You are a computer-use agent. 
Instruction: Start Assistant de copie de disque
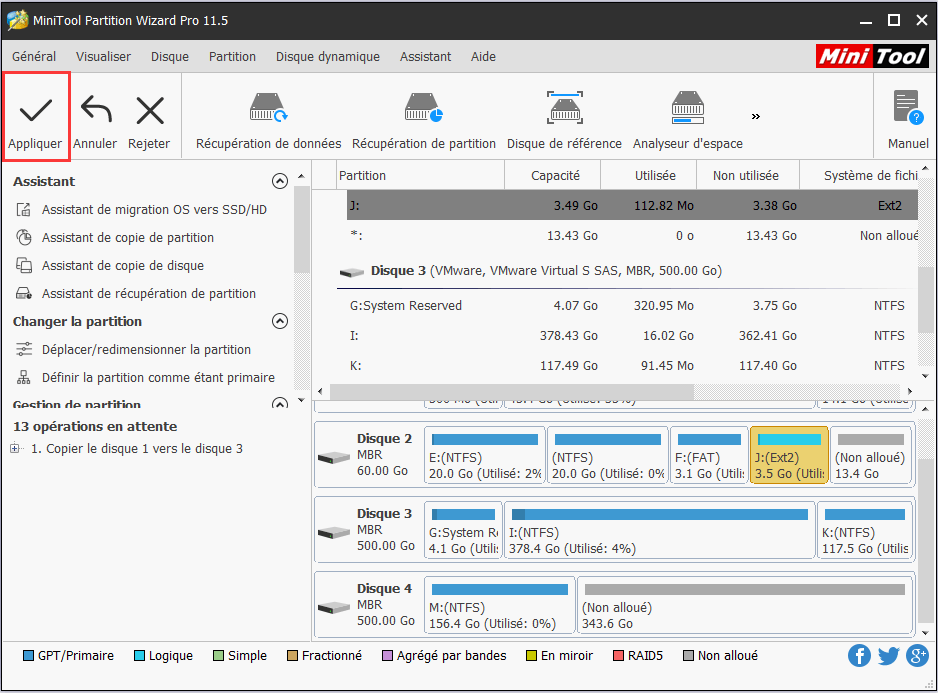[x=123, y=266]
